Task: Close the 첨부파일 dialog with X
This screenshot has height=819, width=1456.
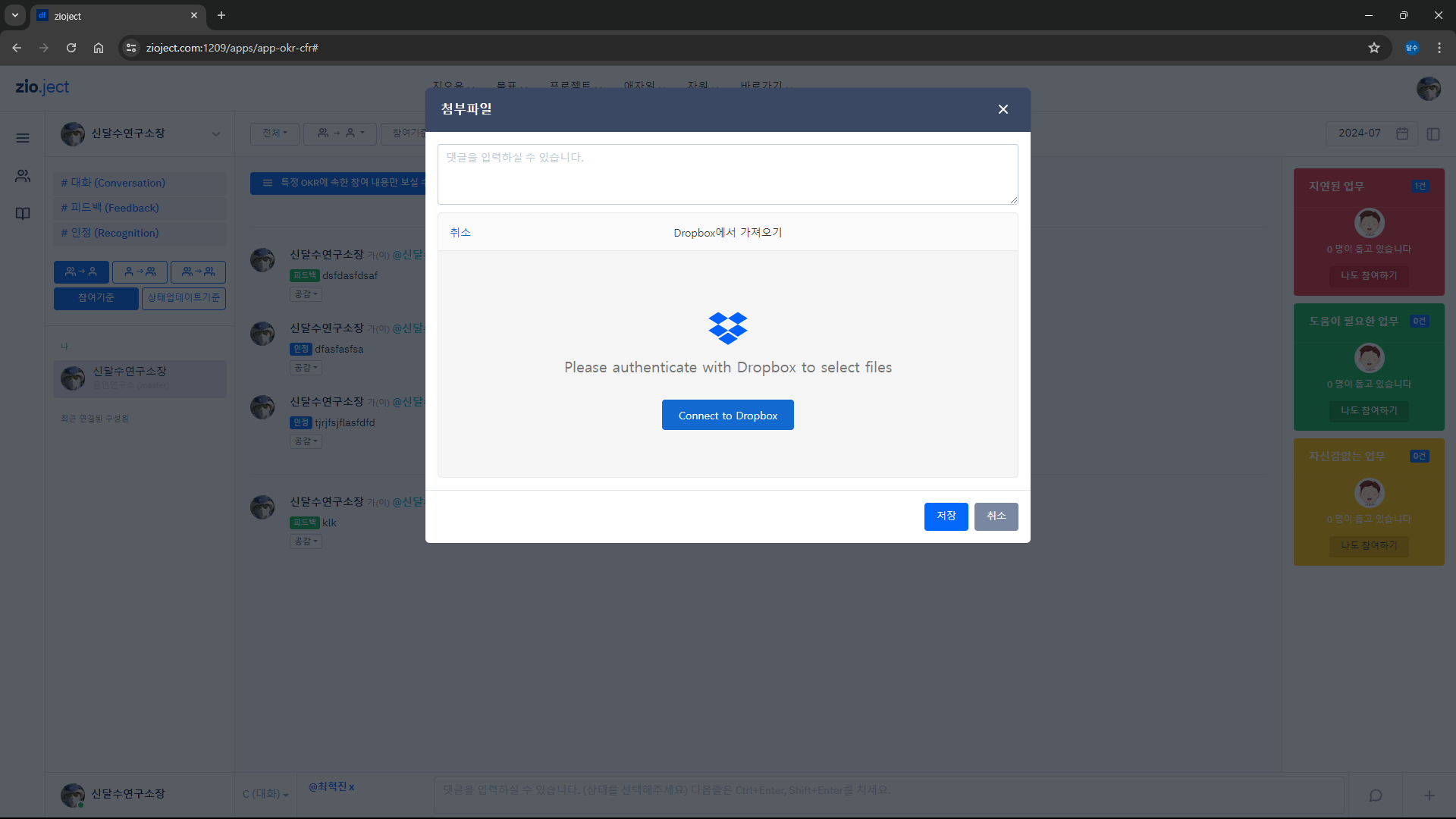Action: tap(1003, 109)
